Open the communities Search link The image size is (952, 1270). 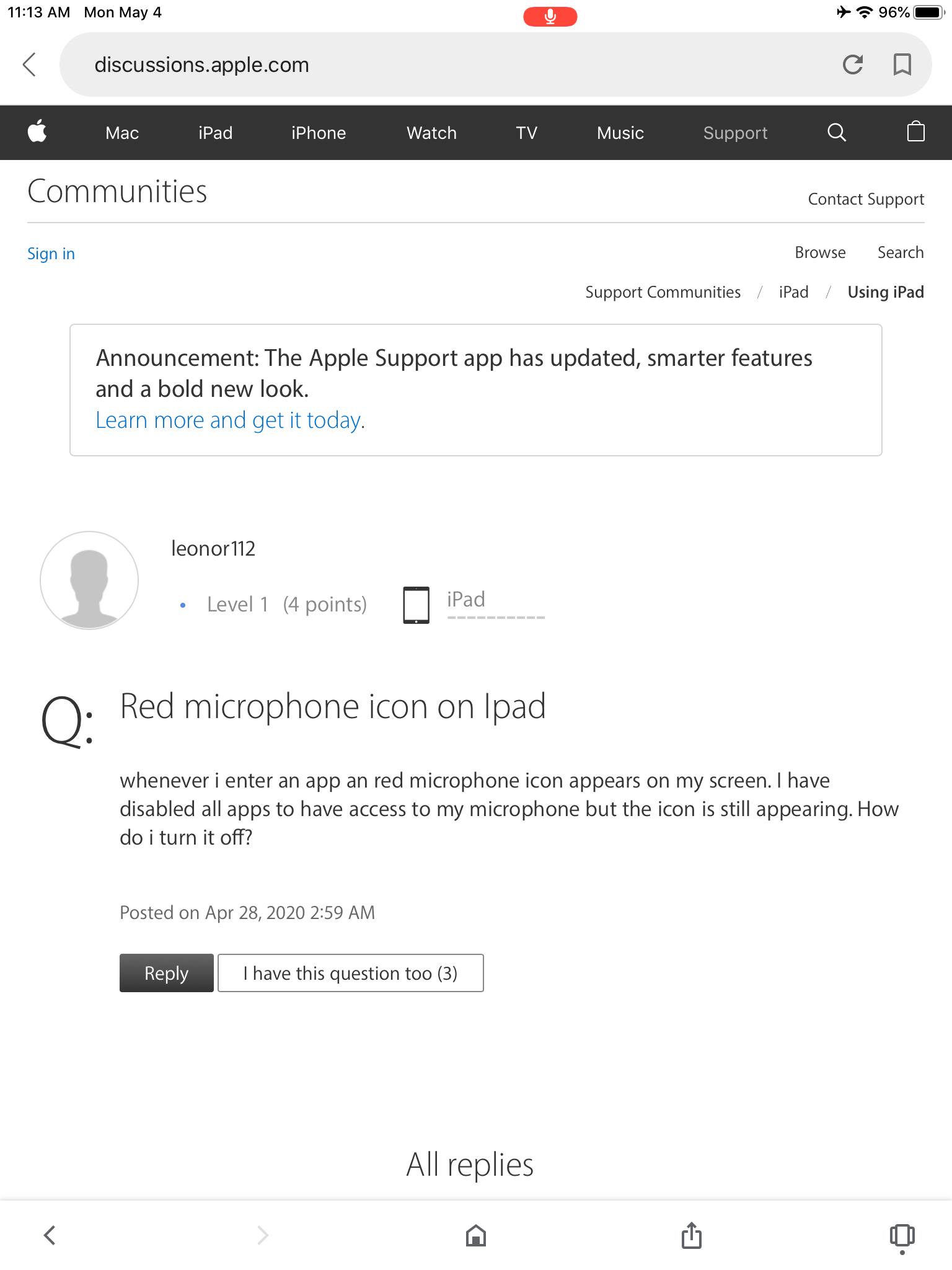(901, 252)
